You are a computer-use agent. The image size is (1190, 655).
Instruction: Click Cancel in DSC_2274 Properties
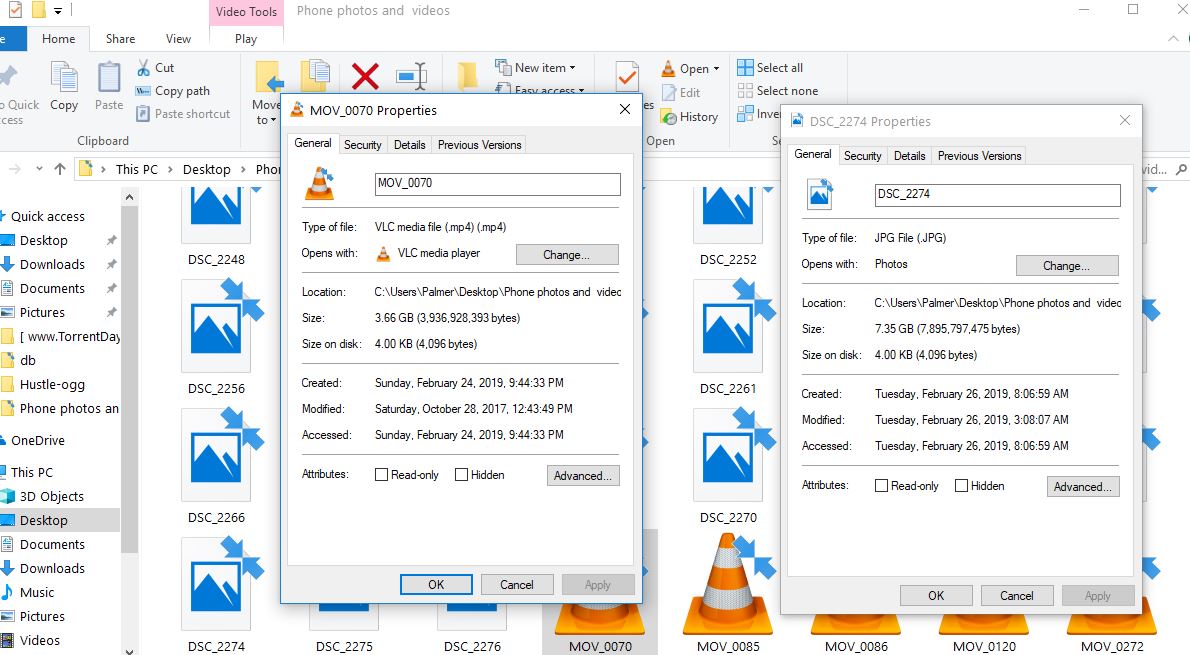tap(1017, 596)
